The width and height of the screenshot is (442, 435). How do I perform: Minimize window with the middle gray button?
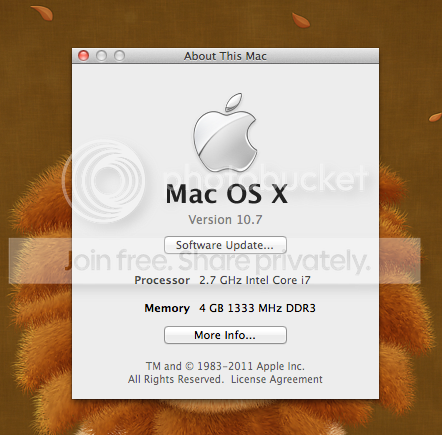pyautogui.click(x=101, y=56)
